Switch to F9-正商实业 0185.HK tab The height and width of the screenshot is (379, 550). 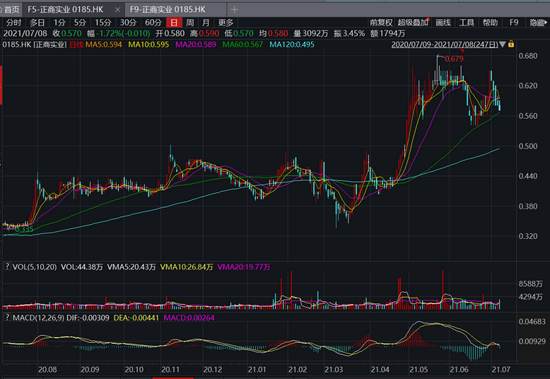coord(168,9)
